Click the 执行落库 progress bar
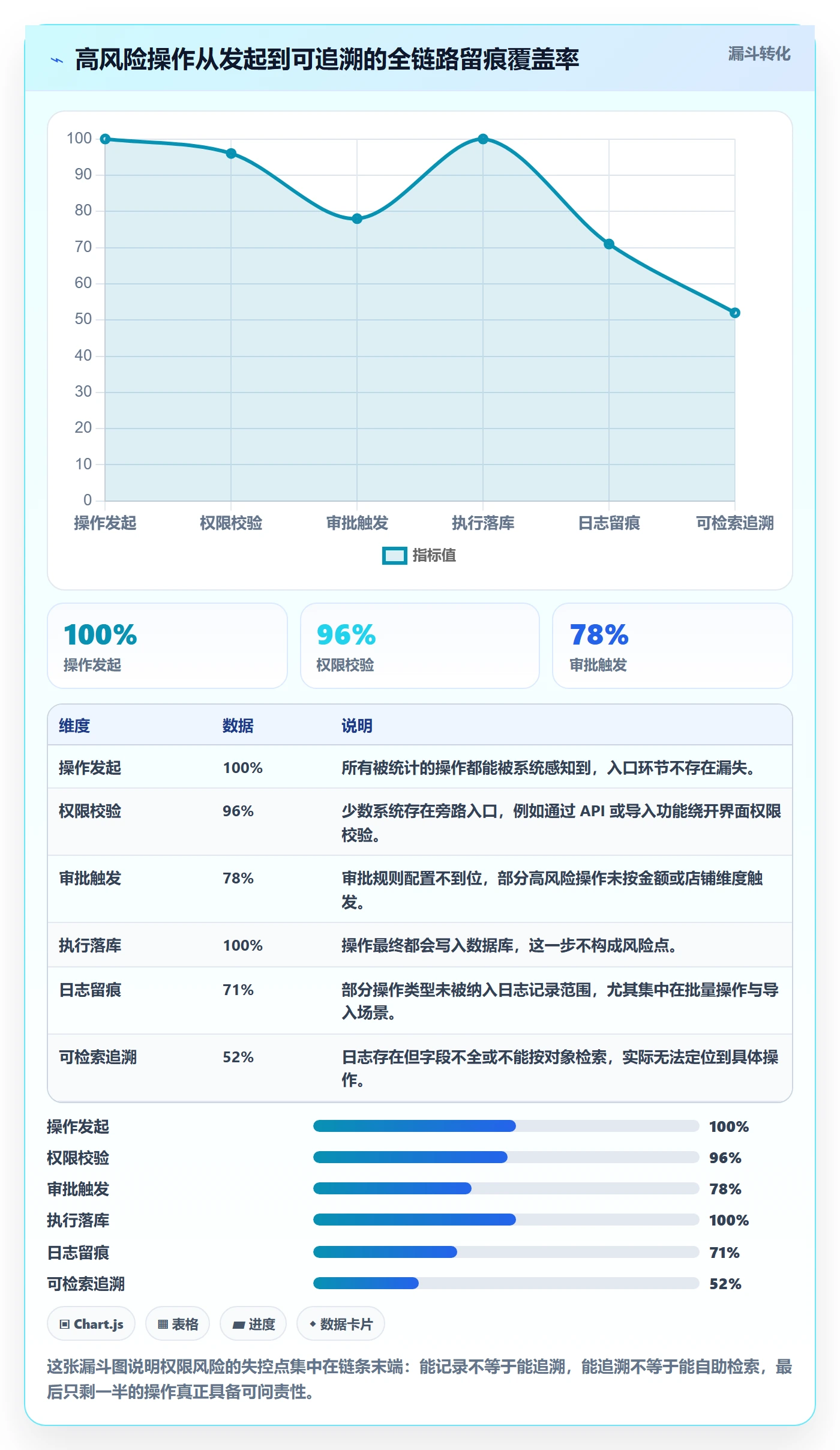The height and width of the screenshot is (1450, 840). (506, 1220)
